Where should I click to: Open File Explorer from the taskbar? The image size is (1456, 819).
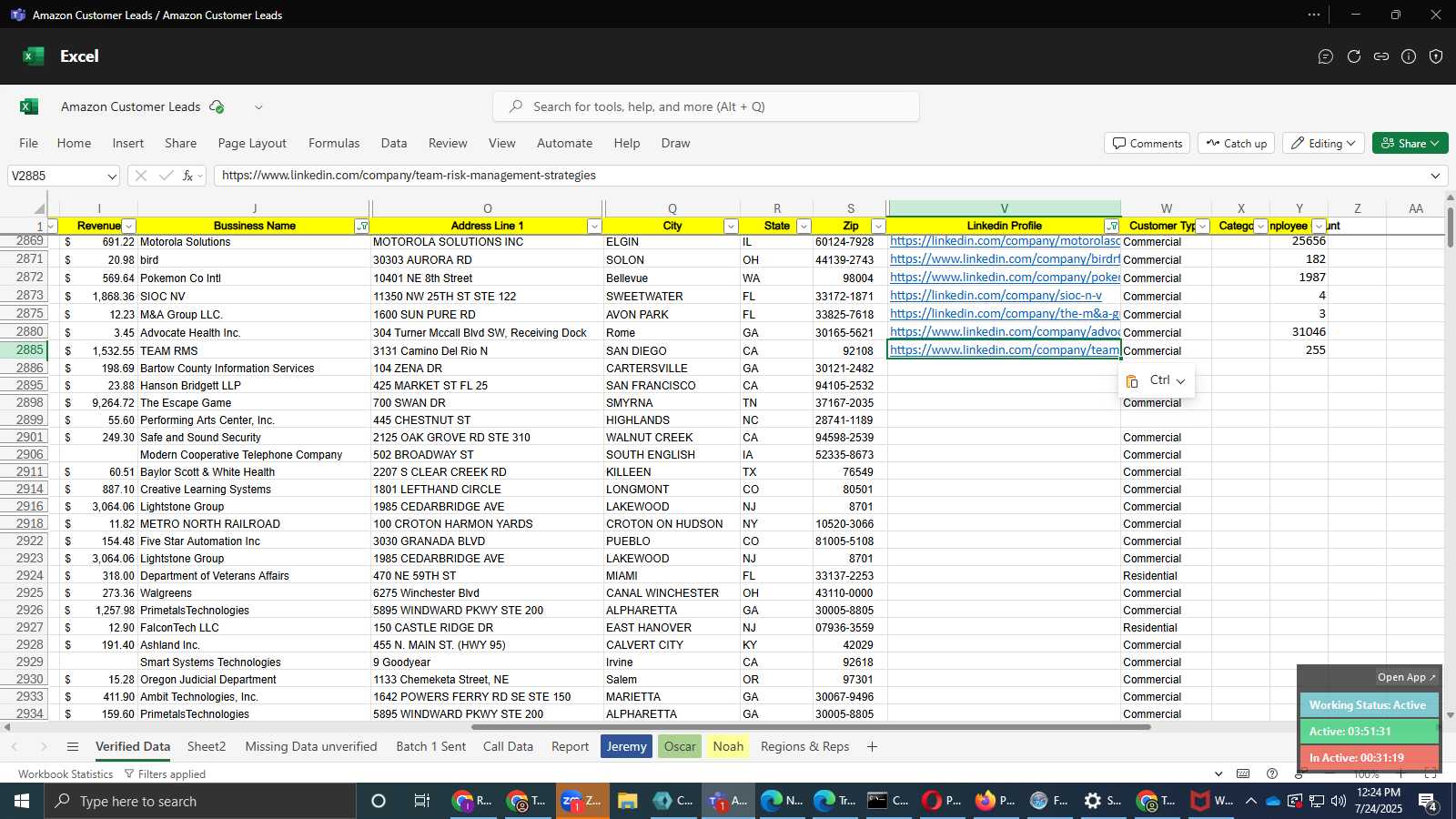tap(627, 801)
